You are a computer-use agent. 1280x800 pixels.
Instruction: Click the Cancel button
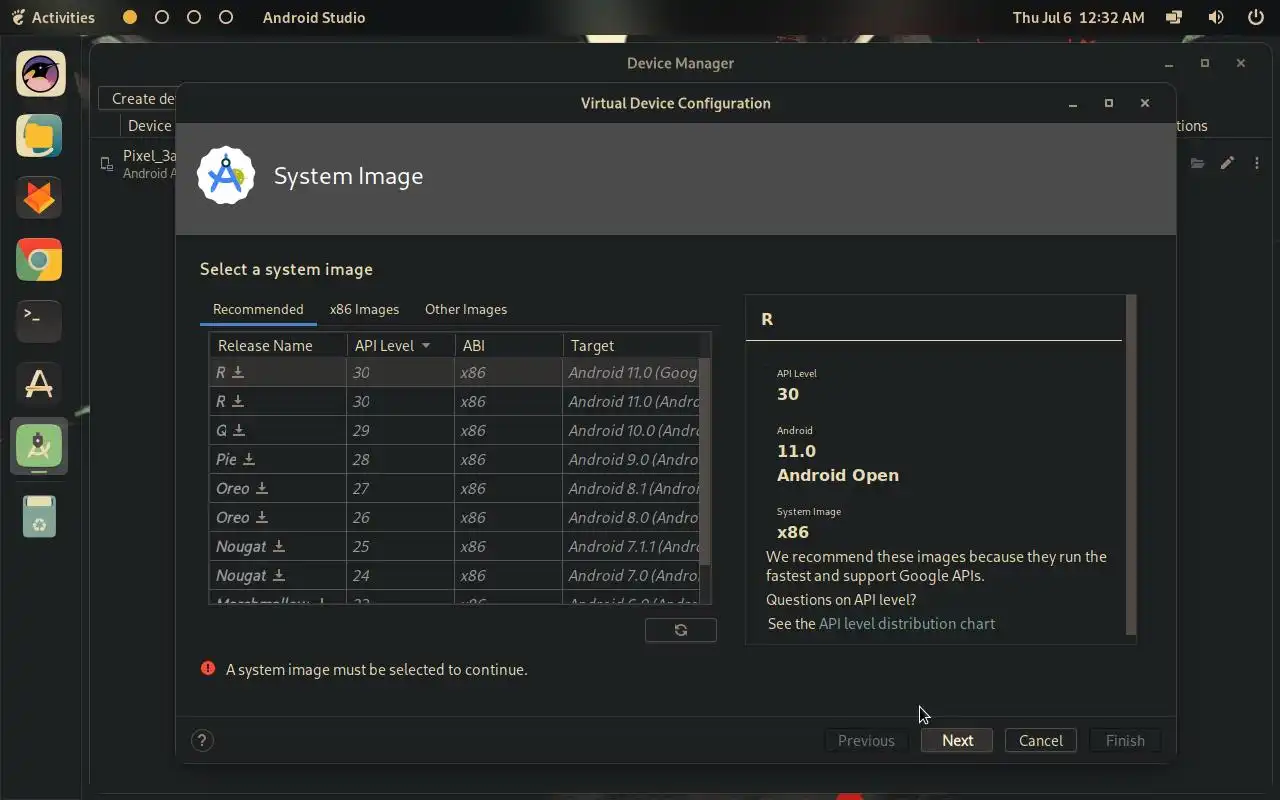[1041, 741]
